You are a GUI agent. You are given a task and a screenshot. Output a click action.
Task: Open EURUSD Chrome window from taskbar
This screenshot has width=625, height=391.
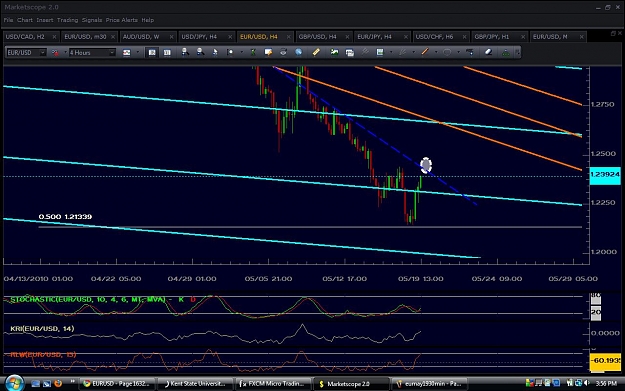pyautogui.click(x=116, y=384)
